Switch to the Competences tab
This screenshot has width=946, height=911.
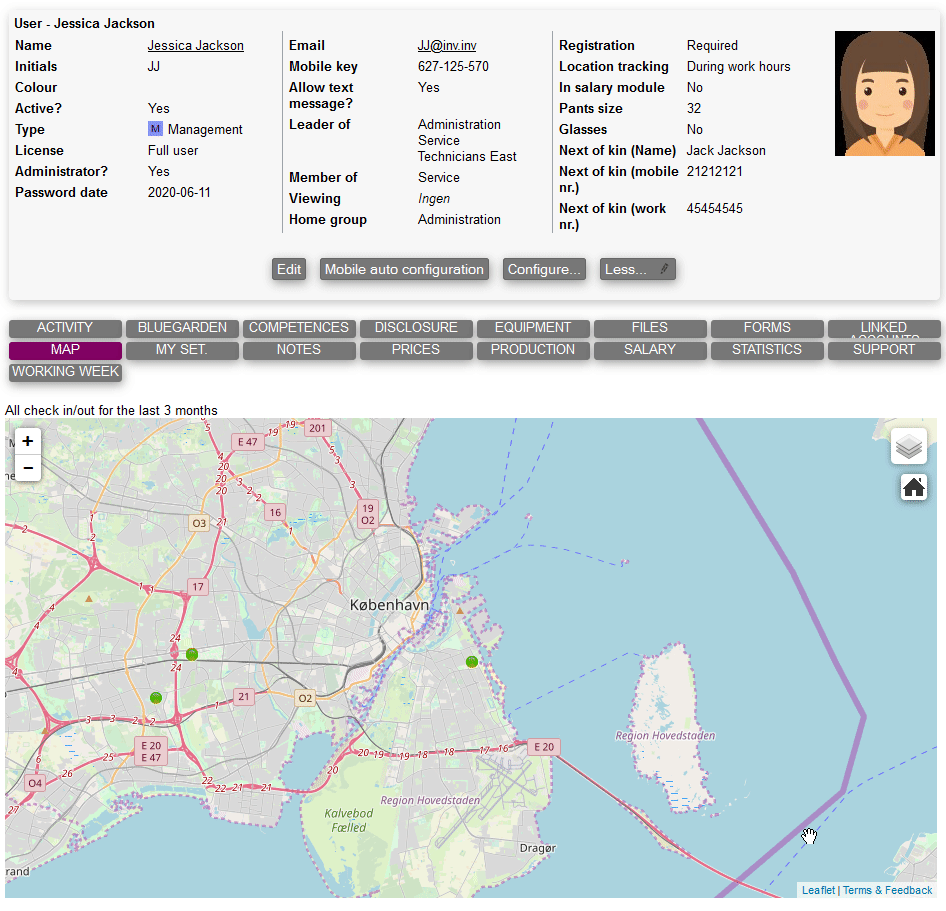pyautogui.click(x=298, y=328)
